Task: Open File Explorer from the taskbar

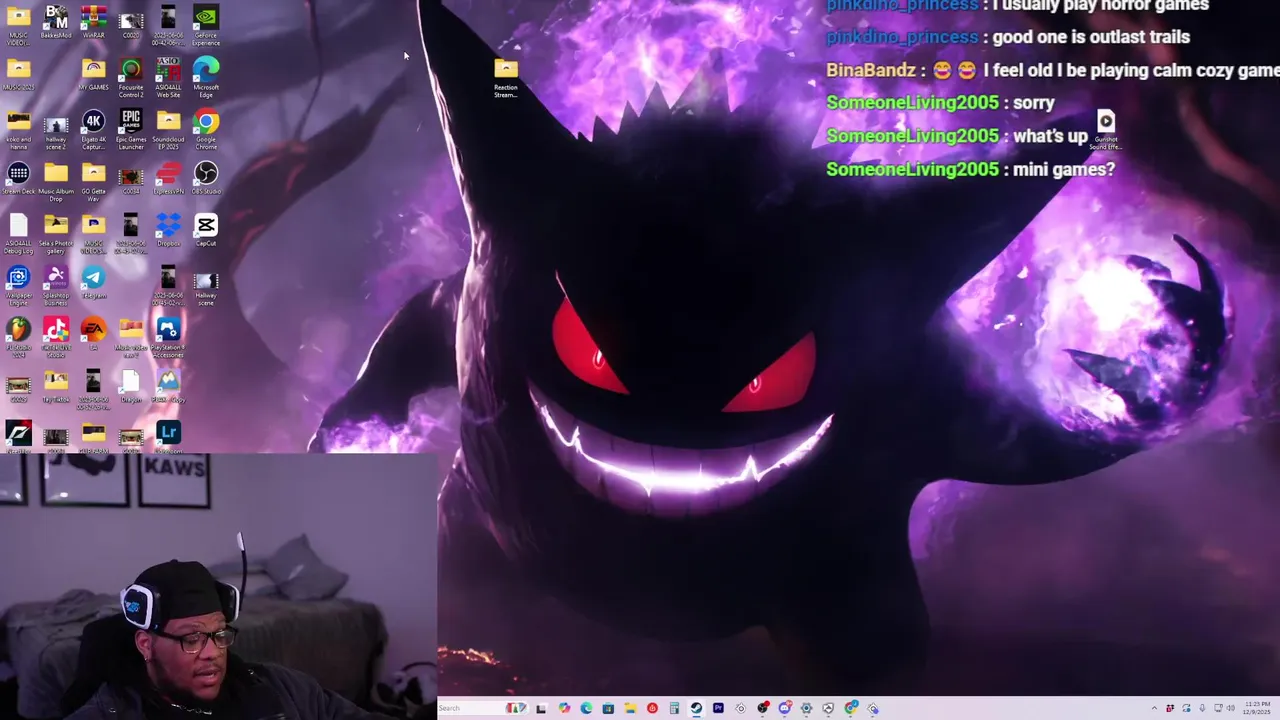Action: coord(630,708)
